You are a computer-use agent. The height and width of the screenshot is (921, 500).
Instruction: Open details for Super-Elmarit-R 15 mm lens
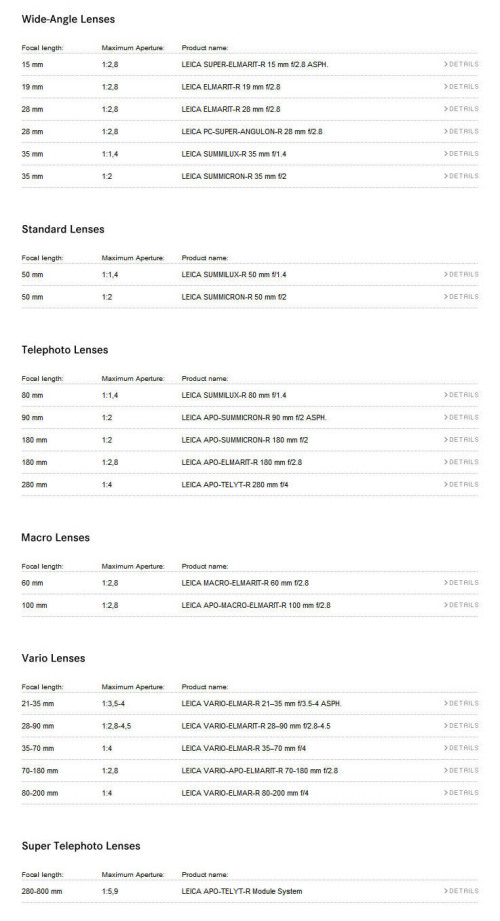[461, 65]
